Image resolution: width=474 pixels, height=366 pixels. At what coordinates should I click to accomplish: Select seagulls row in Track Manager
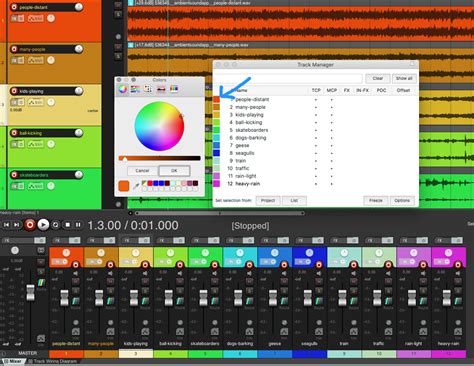click(316, 153)
